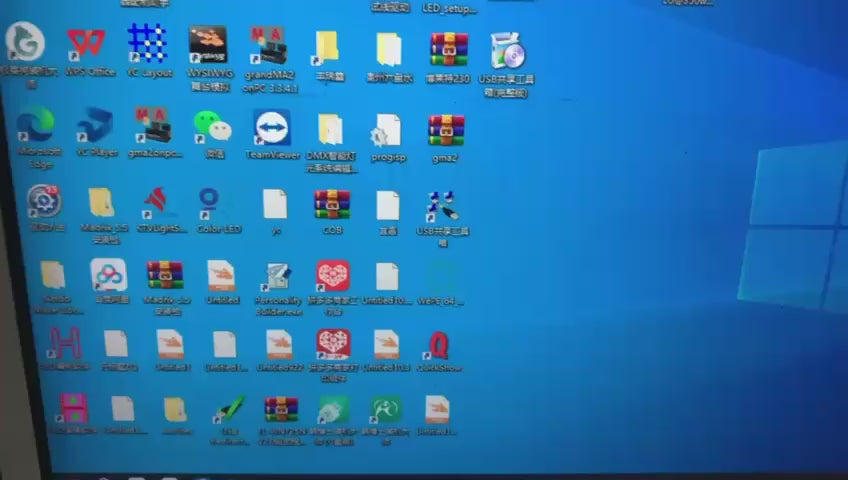Launch the pink H shortcut

point(65,344)
